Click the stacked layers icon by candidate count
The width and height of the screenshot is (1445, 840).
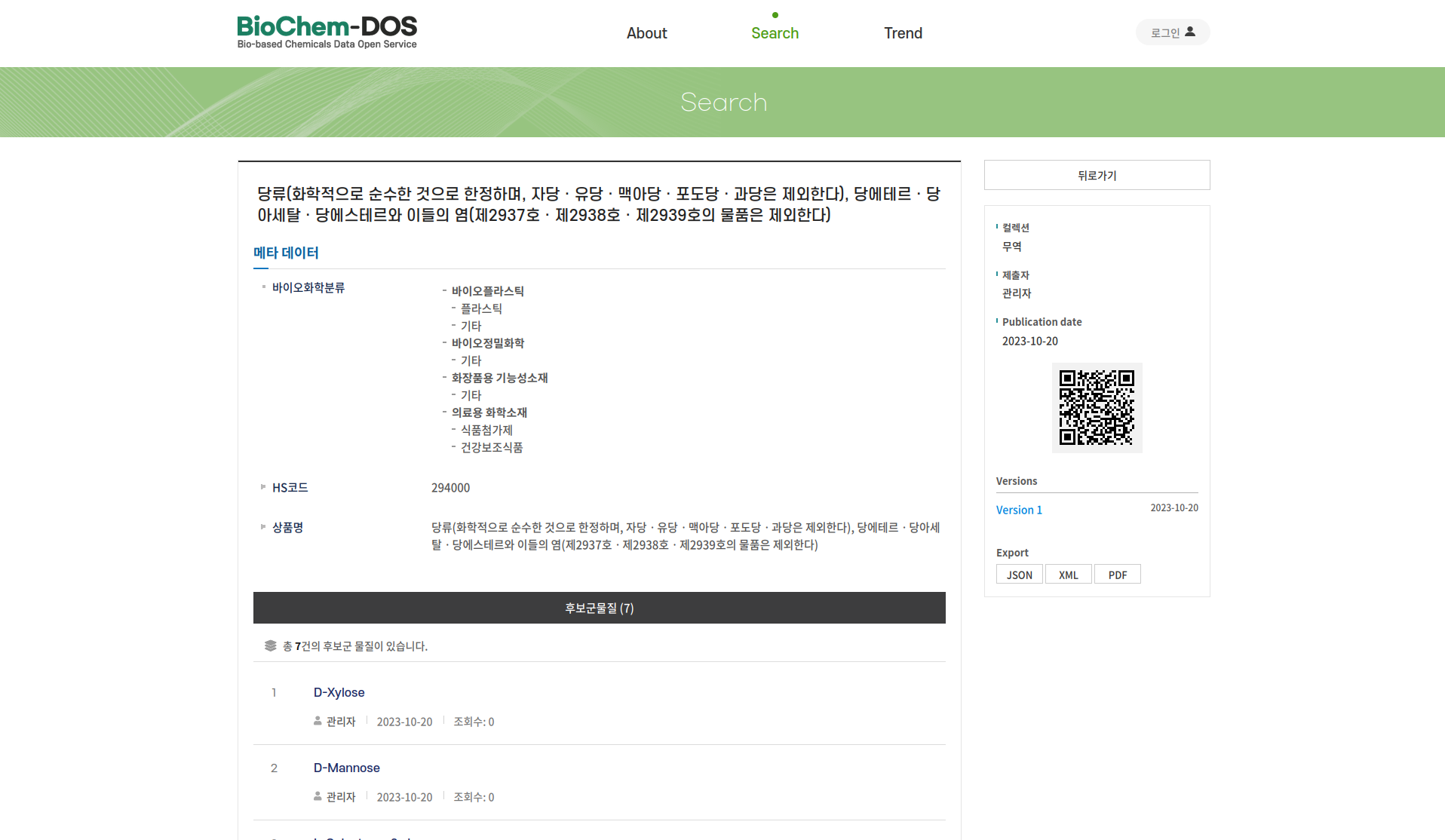click(x=271, y=646)
